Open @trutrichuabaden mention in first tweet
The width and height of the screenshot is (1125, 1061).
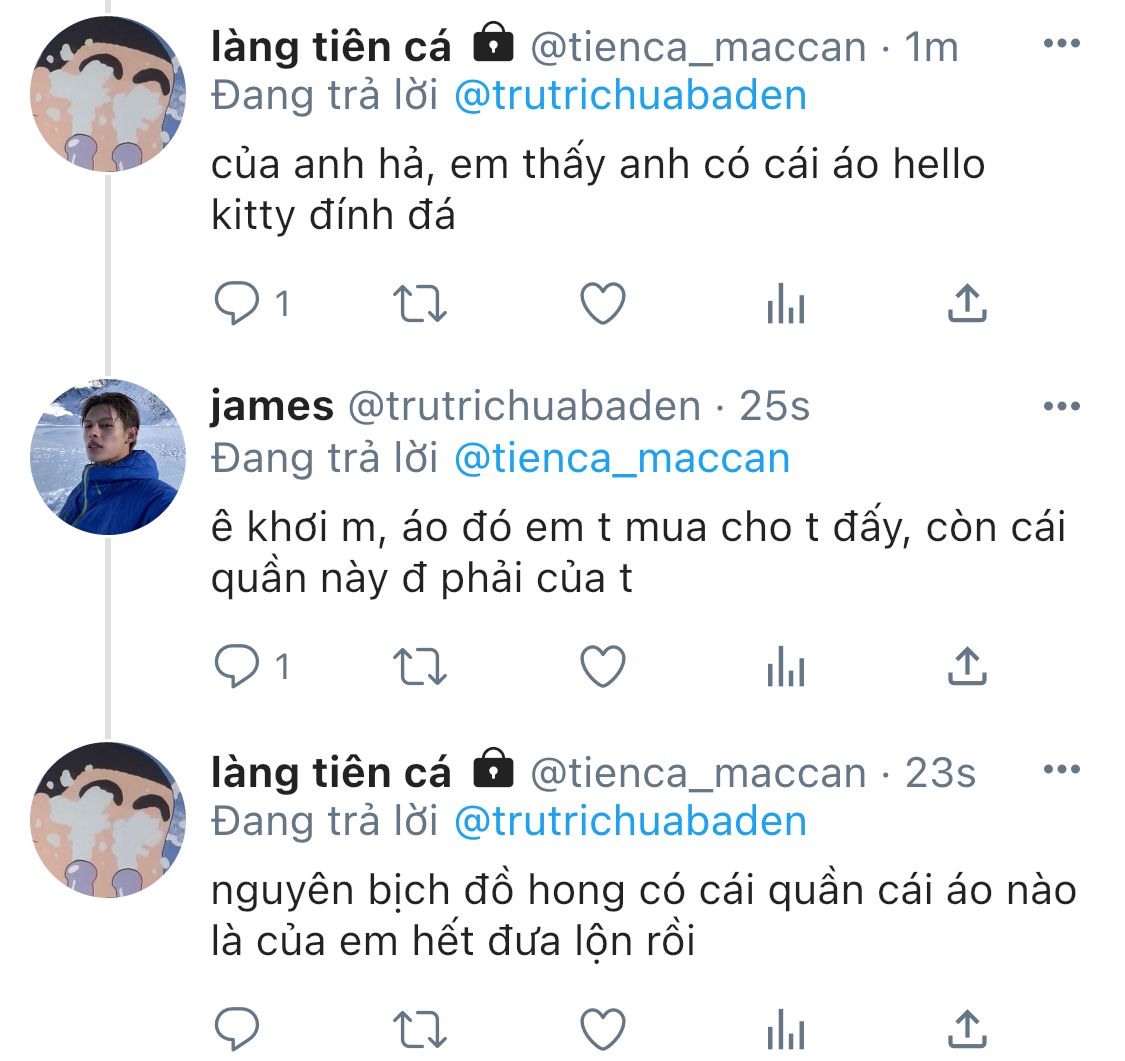(630, 96)
